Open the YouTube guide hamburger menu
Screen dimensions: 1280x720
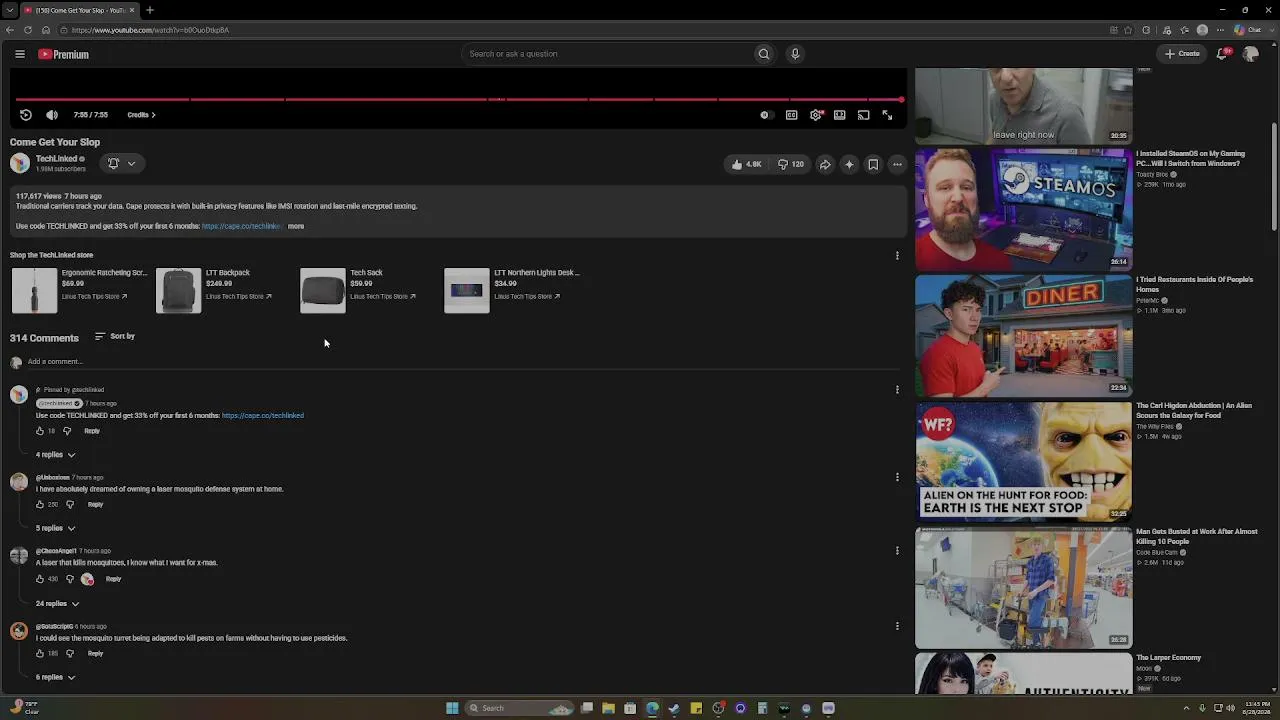[19, 54]
